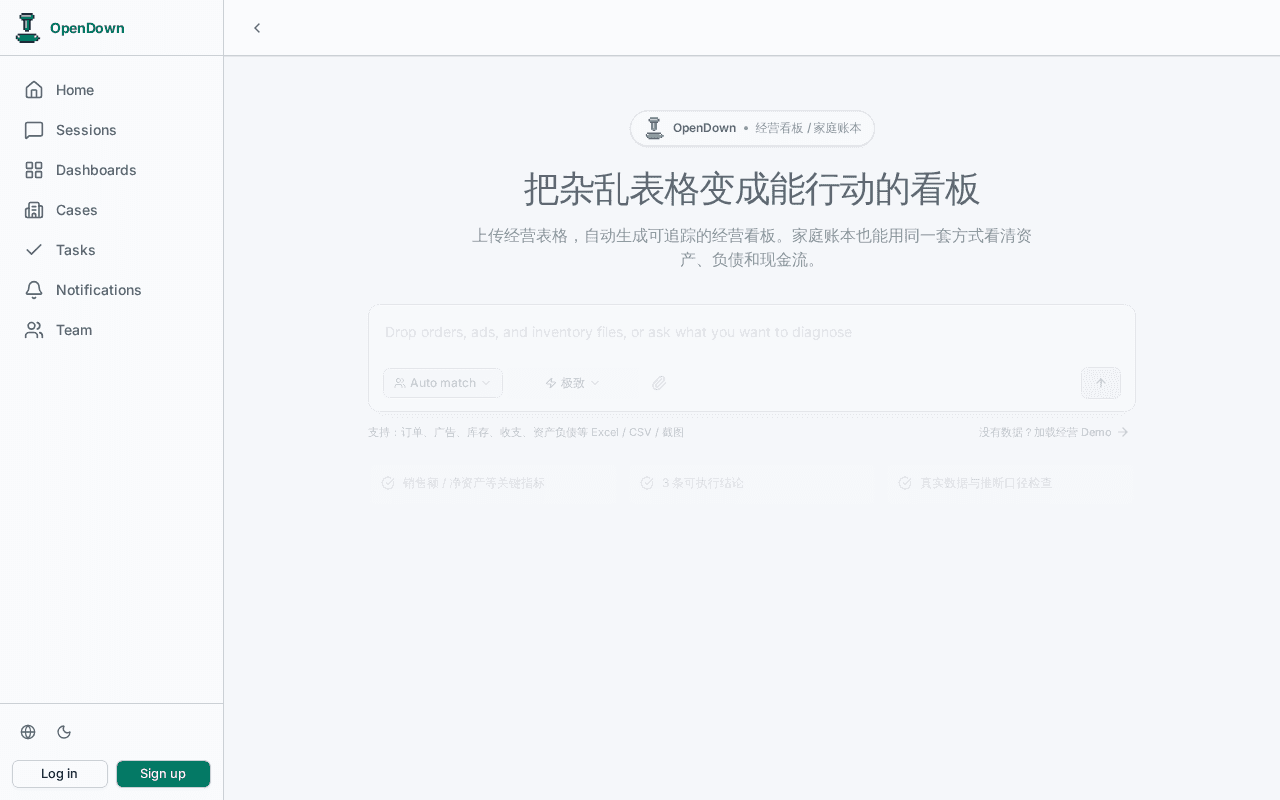Image resolution: width=1280 pixels, height=800 pixels.
Task: Open Notifications from the sidebar
Action: tap(111, 290)
